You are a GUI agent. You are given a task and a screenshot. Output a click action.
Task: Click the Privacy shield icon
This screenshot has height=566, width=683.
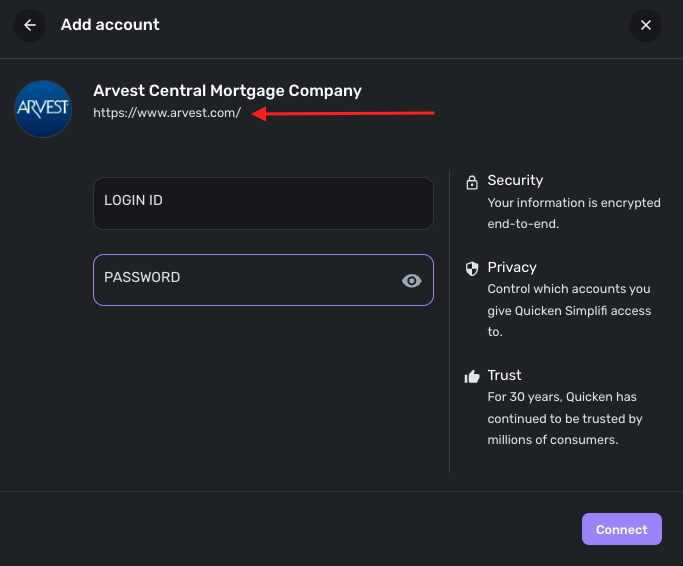[x=472, y=268]
